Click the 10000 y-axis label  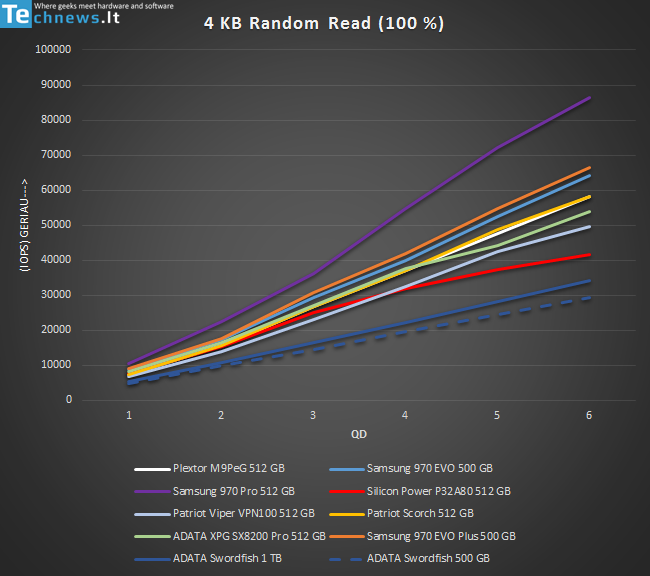(x=56, y=365)
